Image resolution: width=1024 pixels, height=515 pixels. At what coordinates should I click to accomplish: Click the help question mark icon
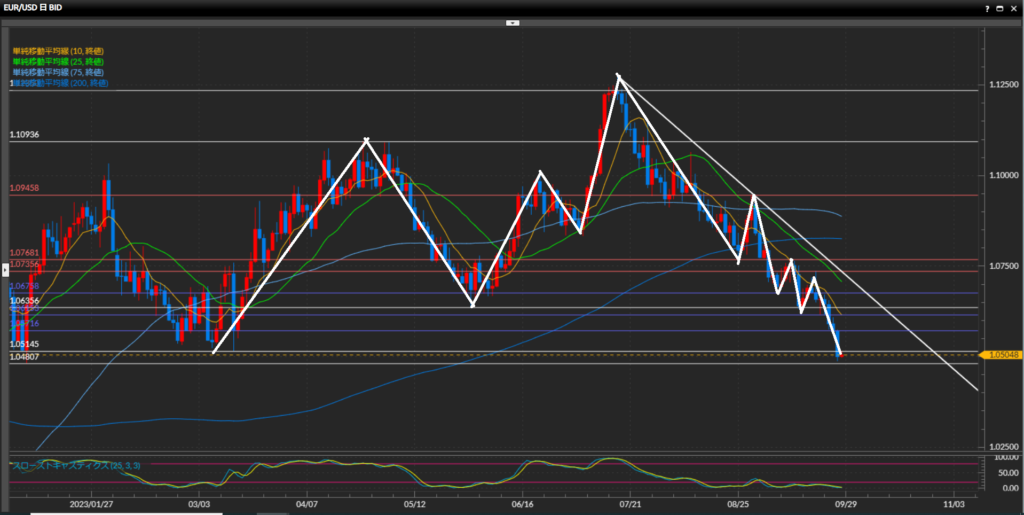click(x=986, y=7)
